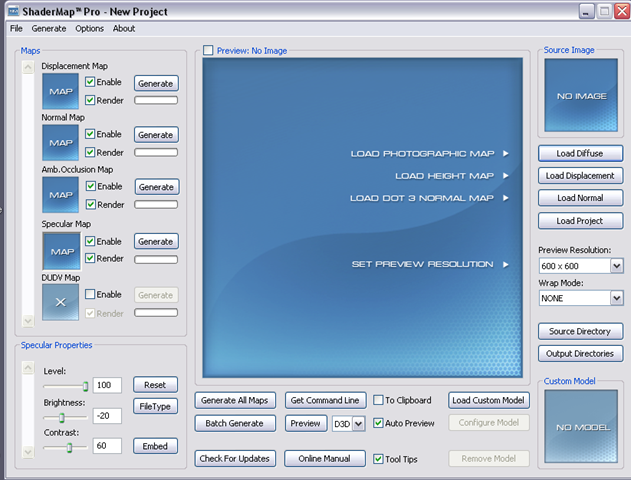The width and height of the screenshot is (631, 480).
Task: Click the Load Diffuse button
Action: coord(581,153)
